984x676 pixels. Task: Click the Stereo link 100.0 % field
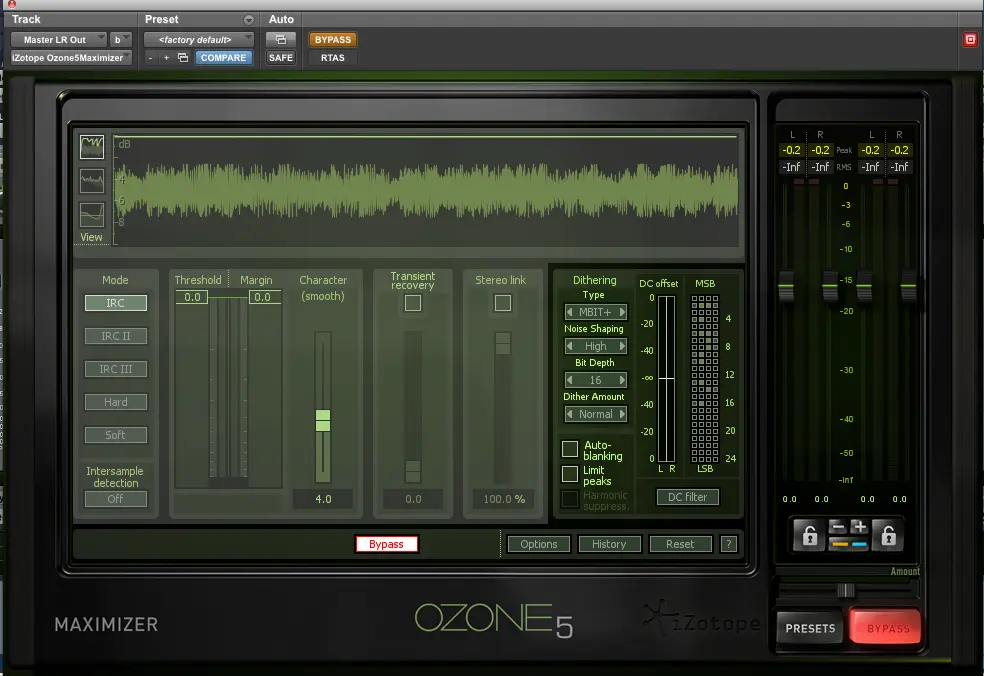point(504,499)
